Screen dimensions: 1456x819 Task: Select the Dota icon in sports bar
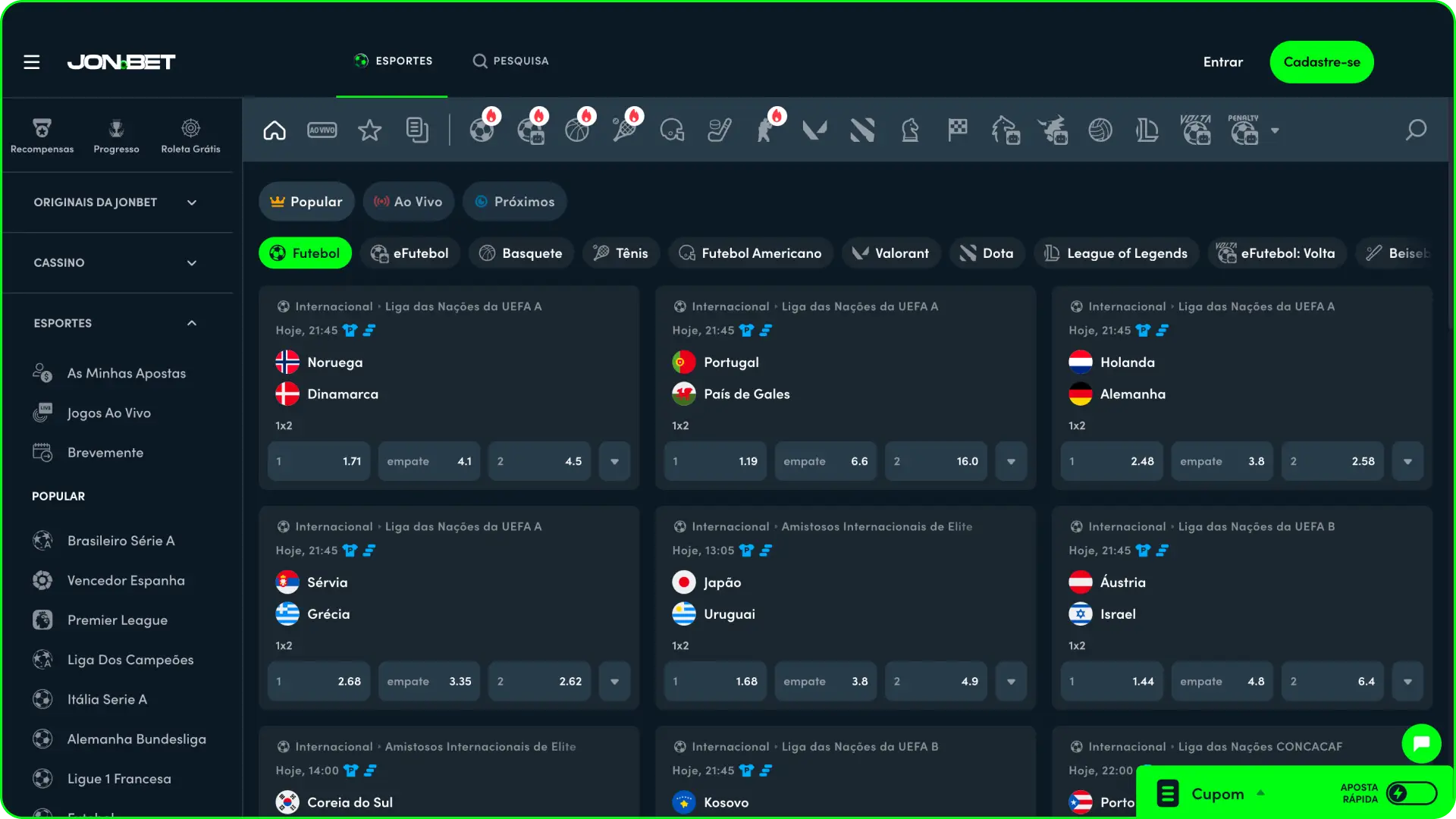click(x=862, y=130)
